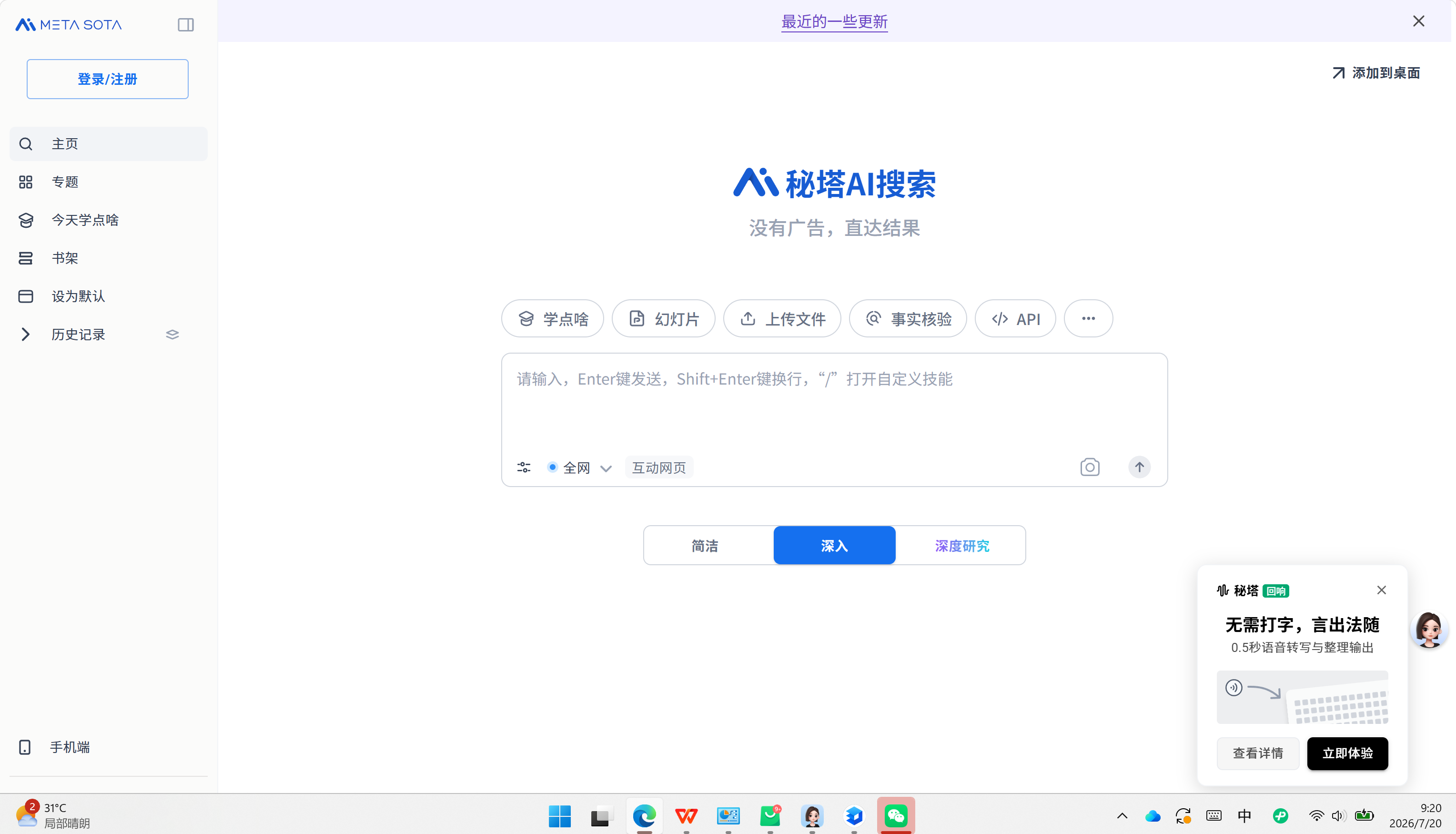Click the camera image search icon

point(1090,468)
